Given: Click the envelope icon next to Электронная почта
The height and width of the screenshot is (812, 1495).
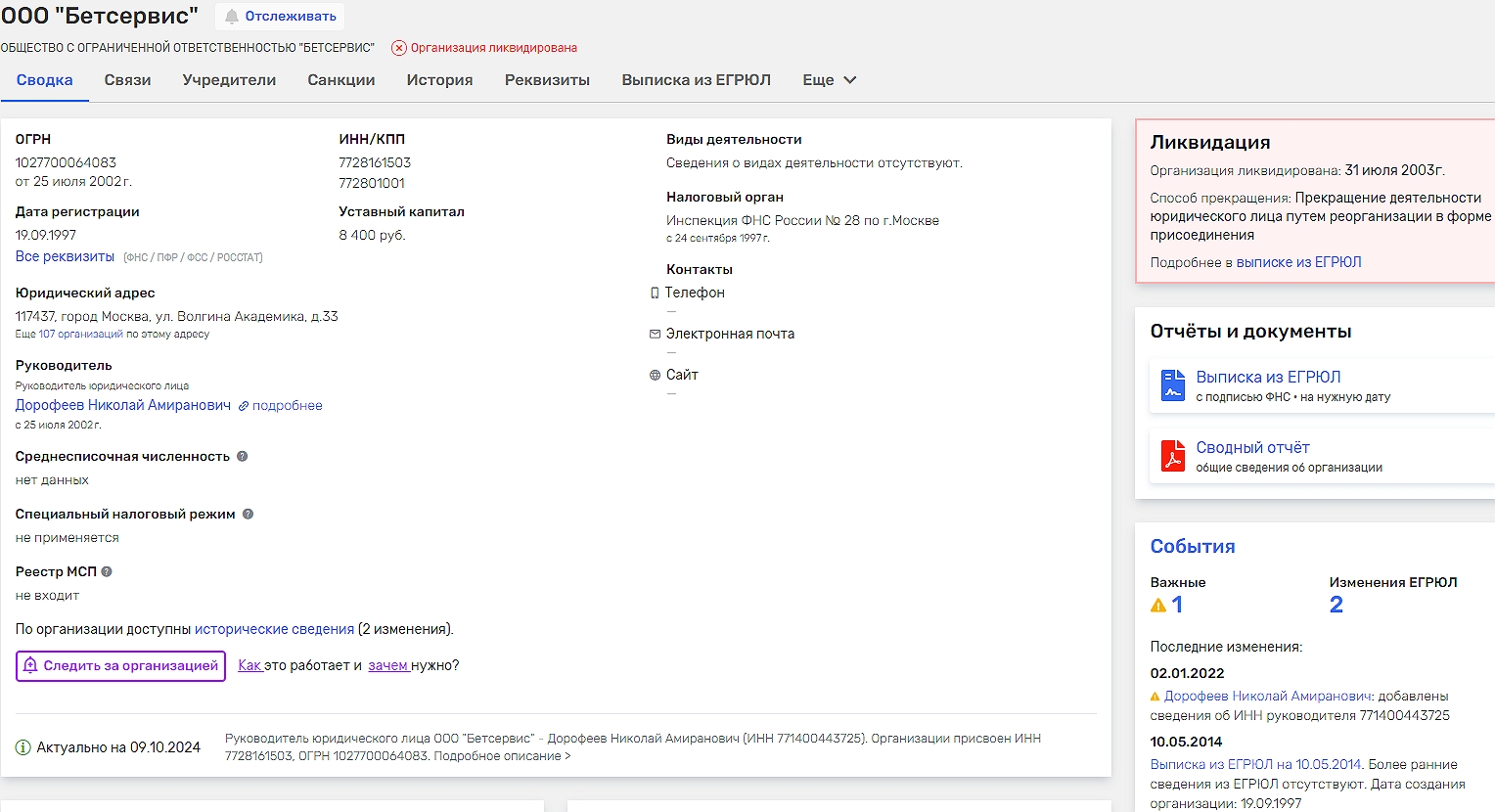Looking at the screenshot, I should (x=655, y=334).
